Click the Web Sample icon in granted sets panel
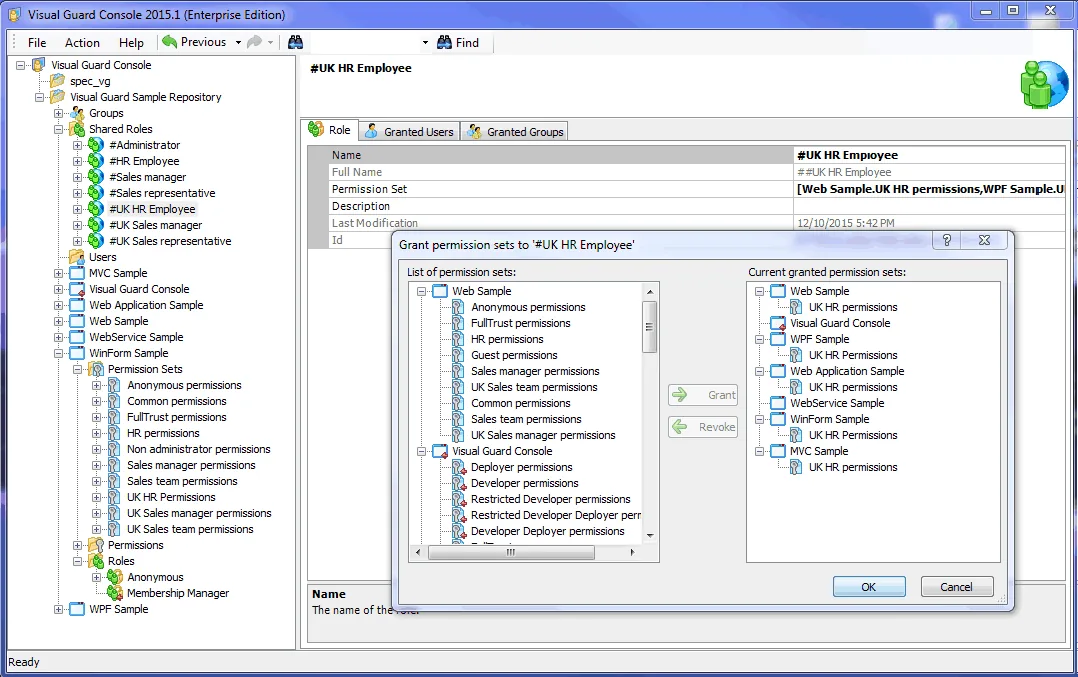 [778, 291]
